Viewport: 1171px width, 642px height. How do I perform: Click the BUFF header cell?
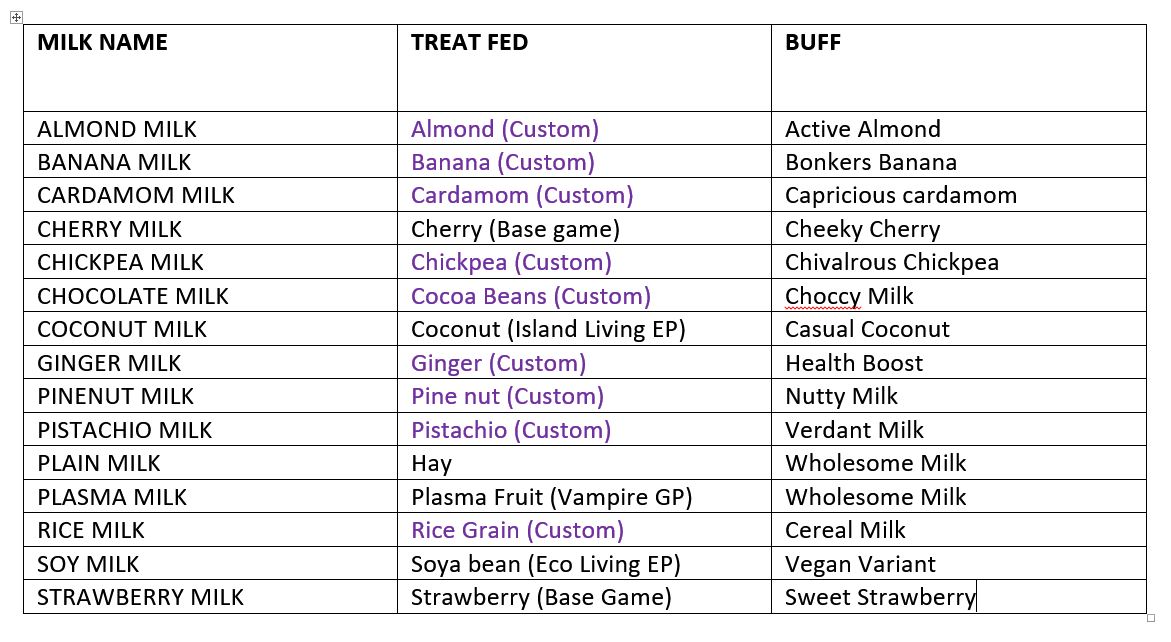(812, 43)
